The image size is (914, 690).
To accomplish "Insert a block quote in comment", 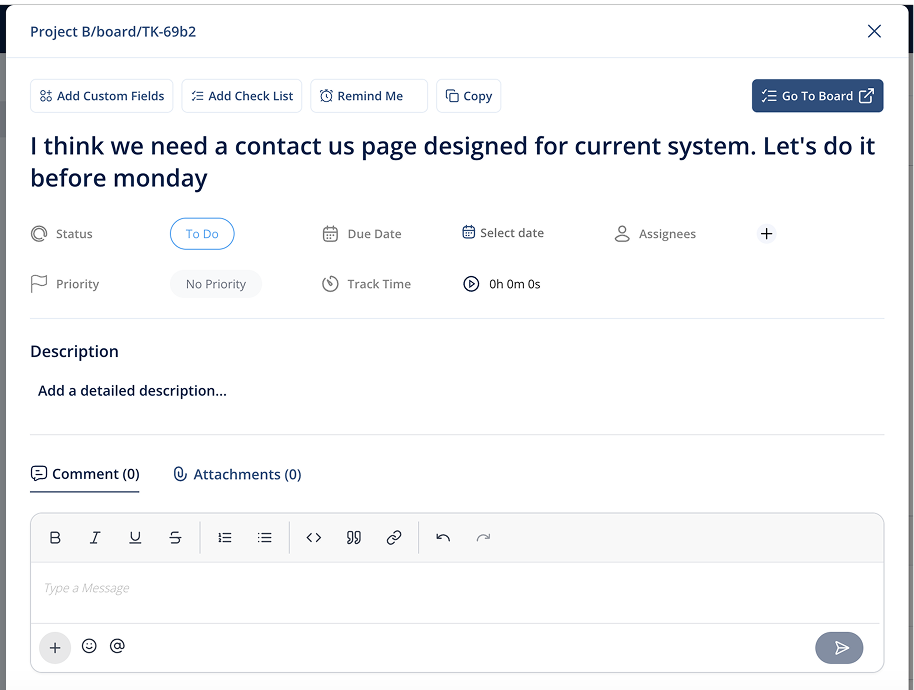I will pyautogui.click(x=354, y=537).
